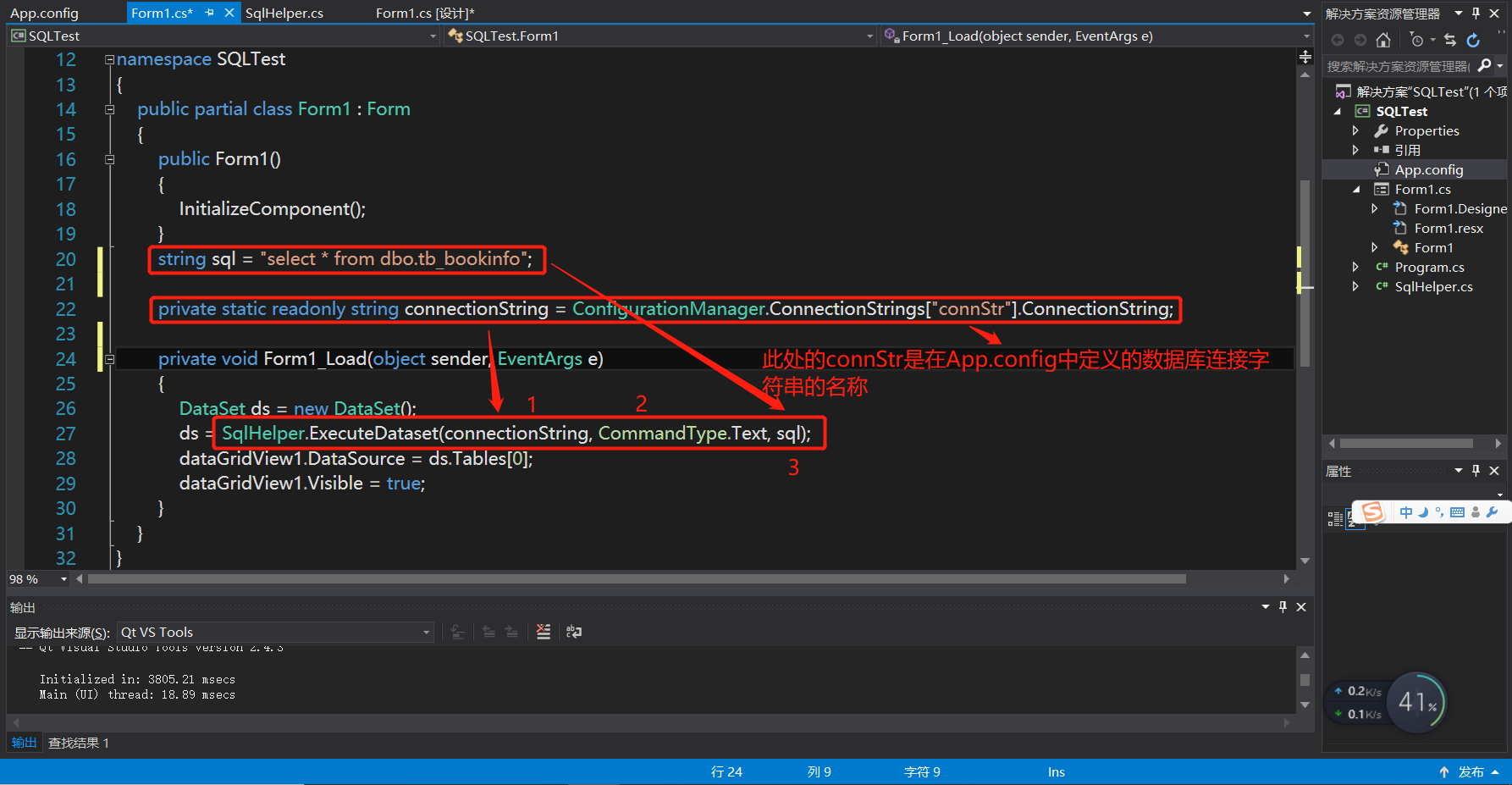Collapse the Form1_Load method block
The image size is (1512, 785).
(109, 359)
